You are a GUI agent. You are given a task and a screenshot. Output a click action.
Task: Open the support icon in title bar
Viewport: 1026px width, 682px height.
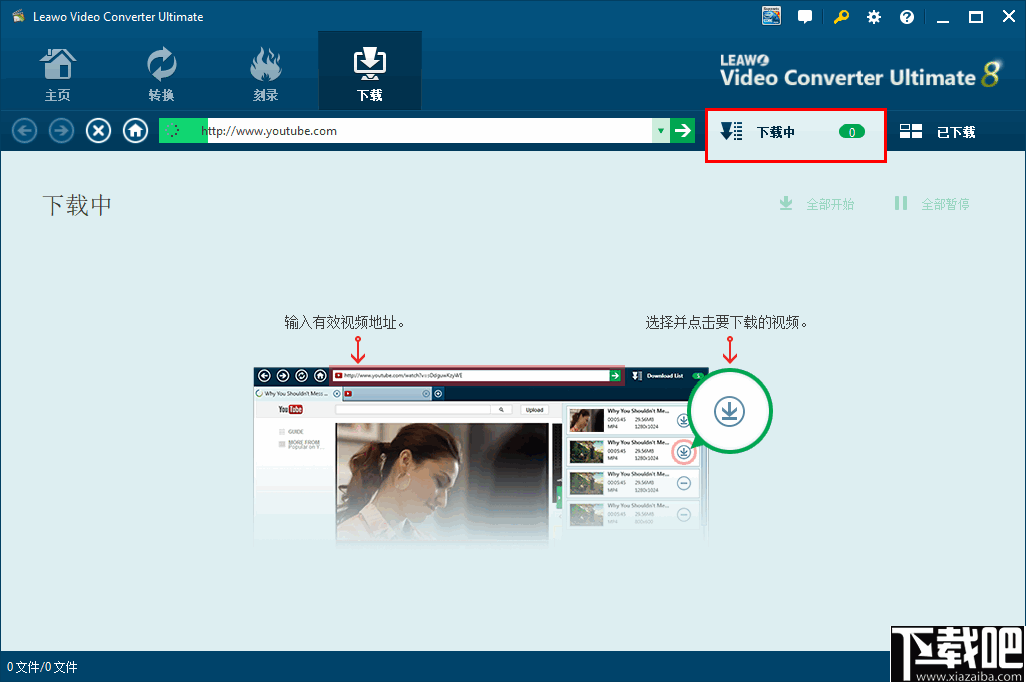(x=771, y=16)
